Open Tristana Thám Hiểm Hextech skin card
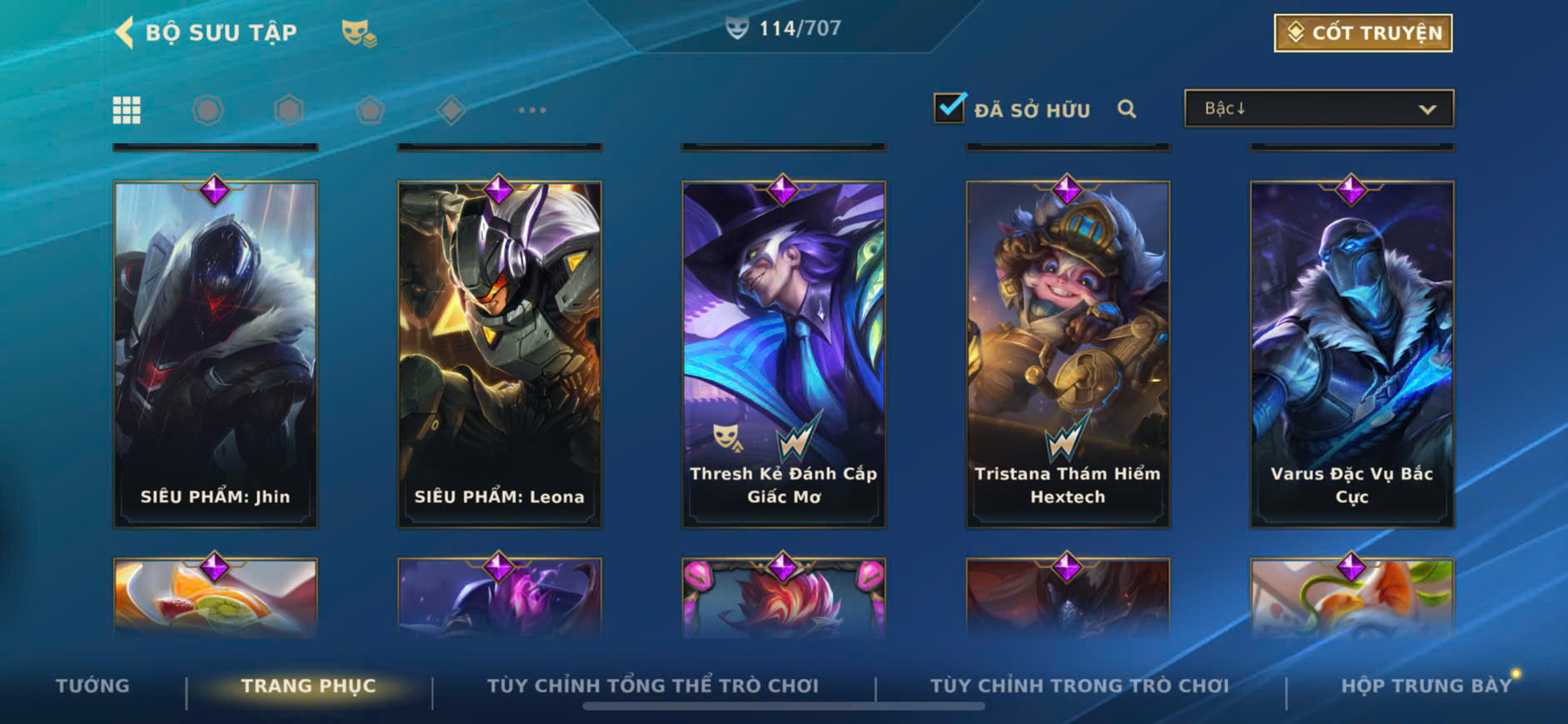The image size is (1568, 724). coord(1068,355)
